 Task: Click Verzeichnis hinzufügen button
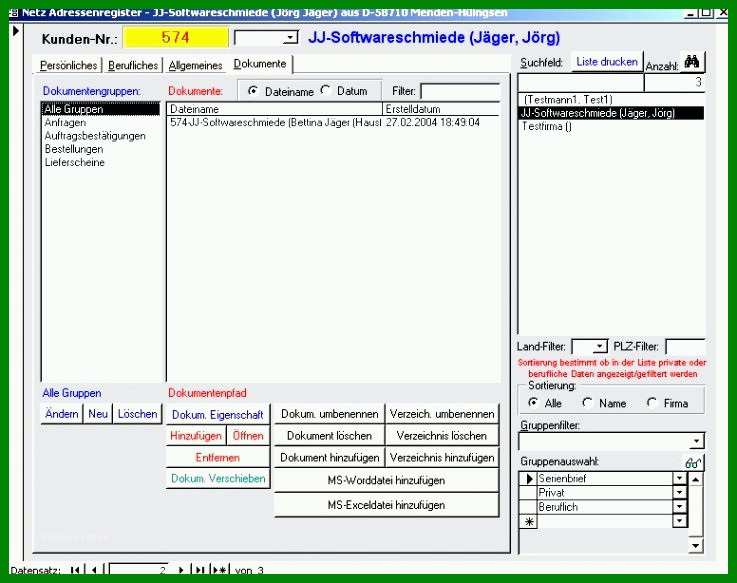click(x=442, y=457)
